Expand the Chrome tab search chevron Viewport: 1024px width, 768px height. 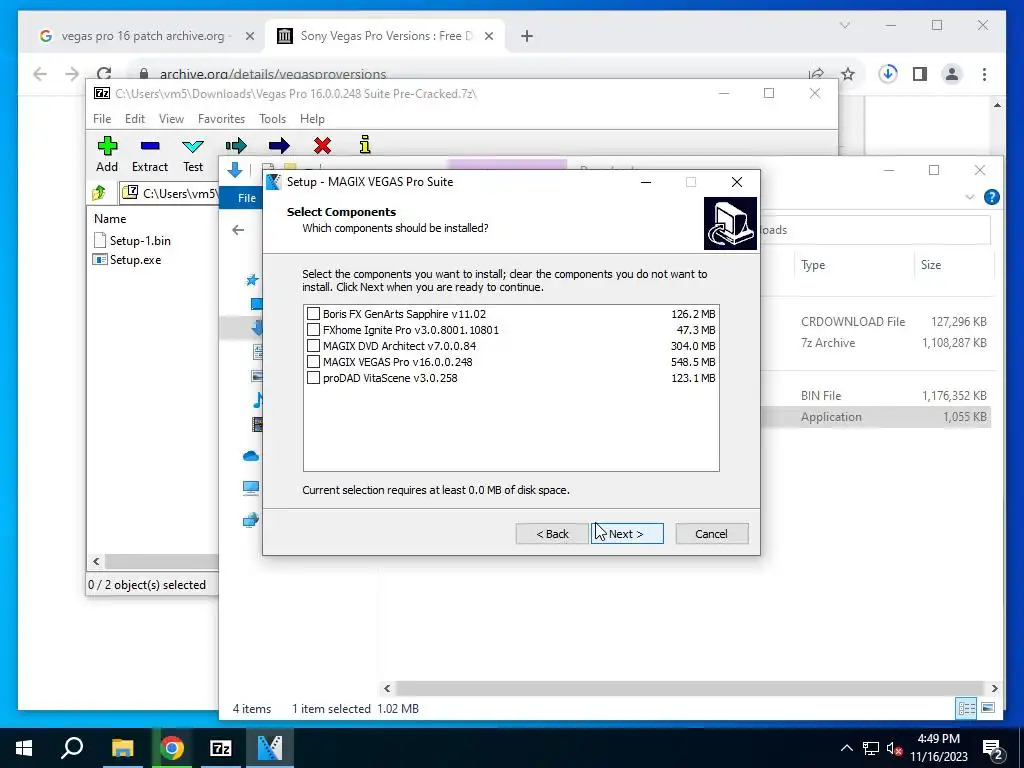tap(845, 25)
